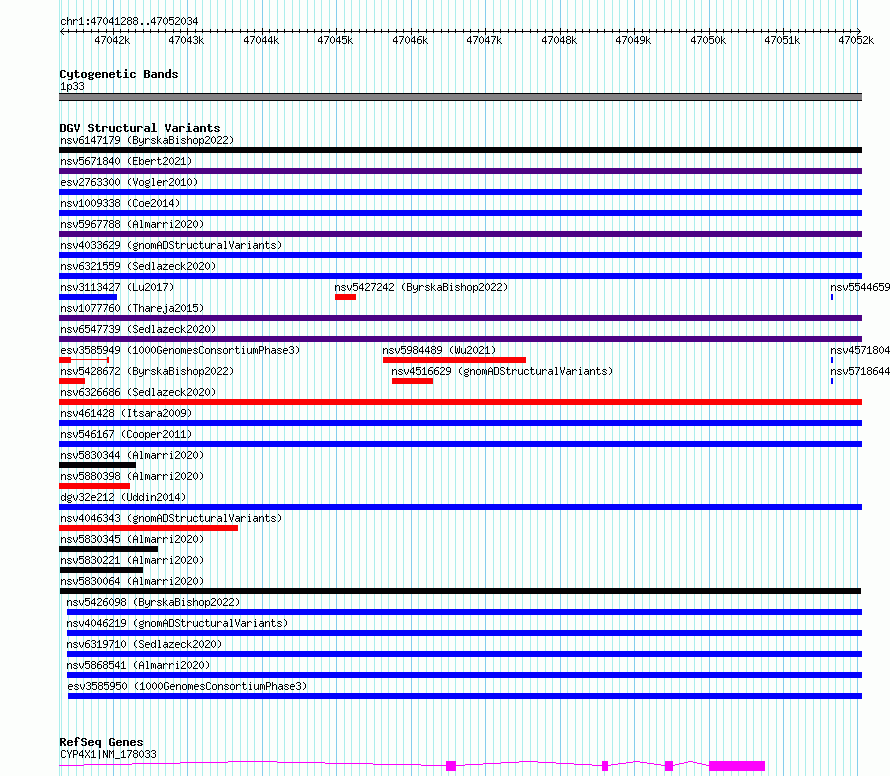This screenshot has height=776, width=890.
Task: Click the 47046k ruler position
Action: [410, 40]
